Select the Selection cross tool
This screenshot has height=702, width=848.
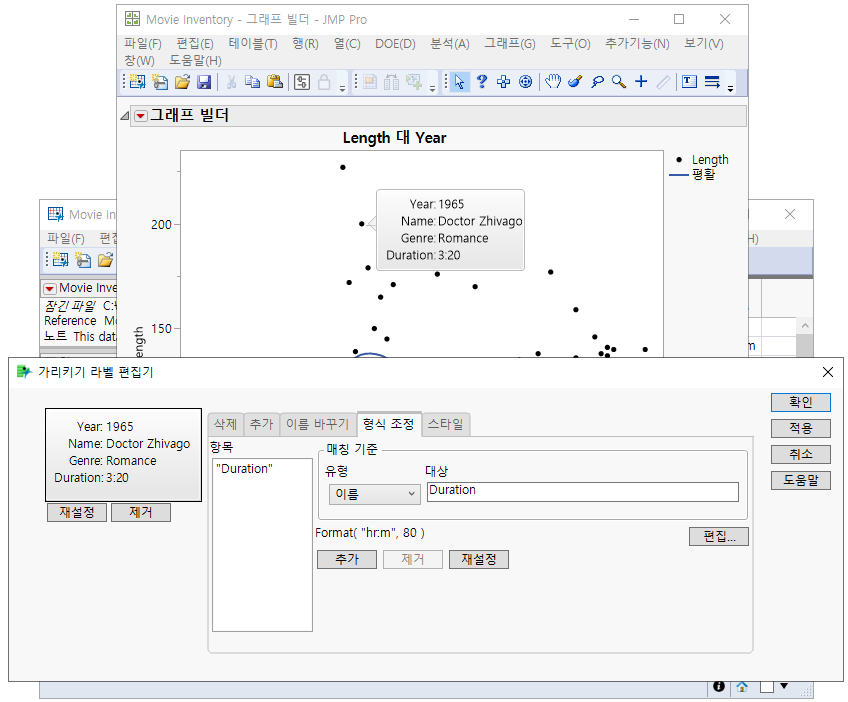click(x=504, y=82)
